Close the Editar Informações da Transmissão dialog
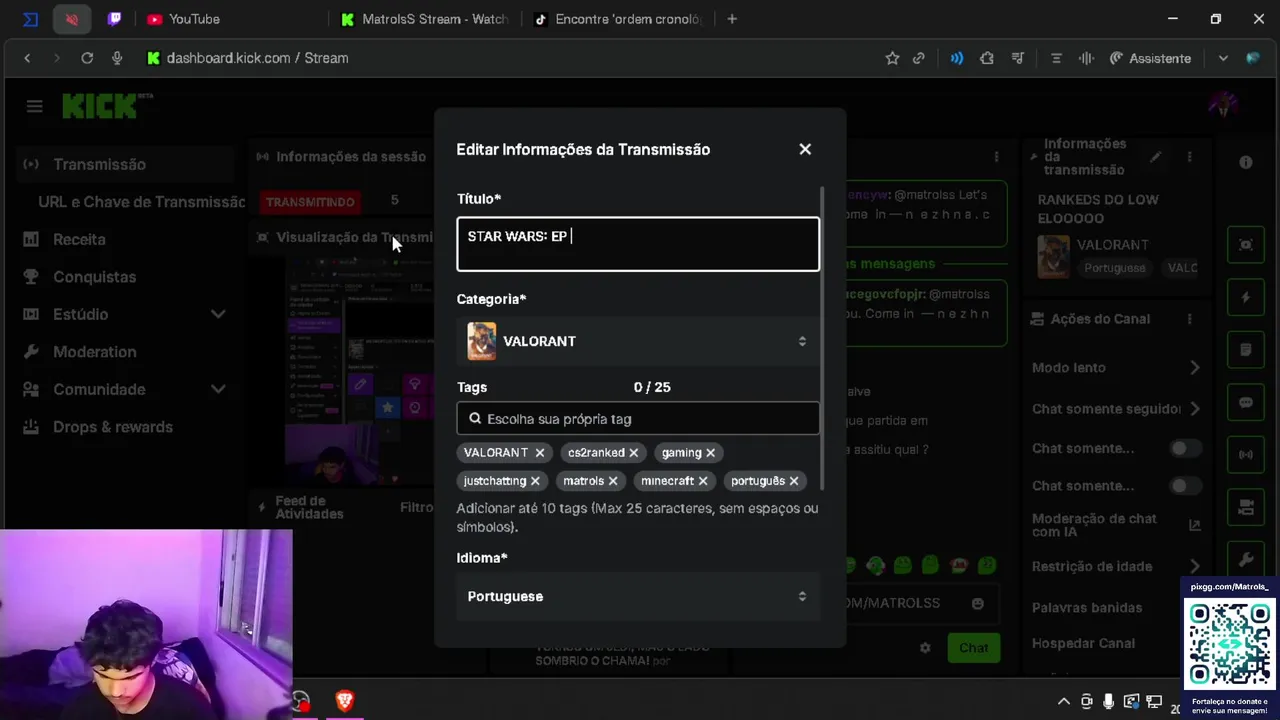Viewport: 1280px width, 720px height. pos(805,149)
